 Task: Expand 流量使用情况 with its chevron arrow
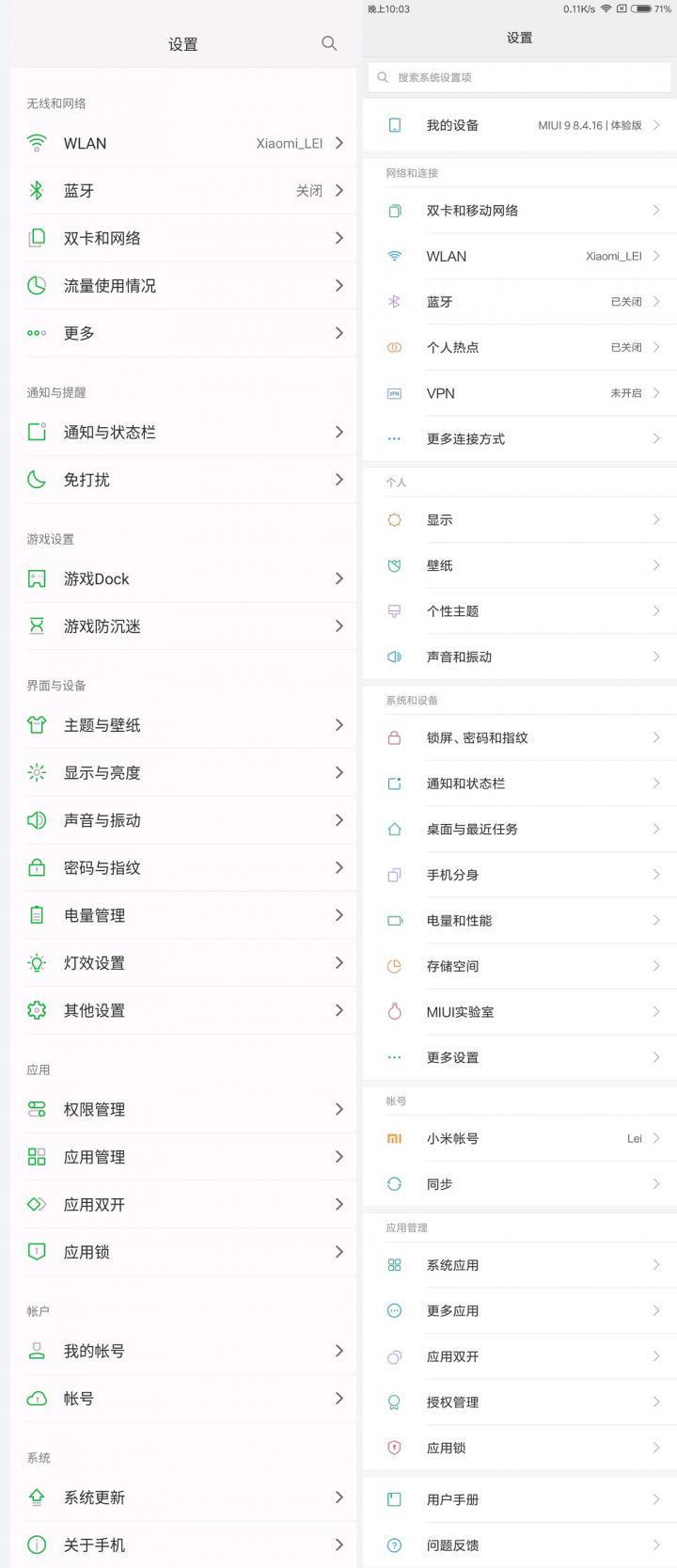pos(339,286)
